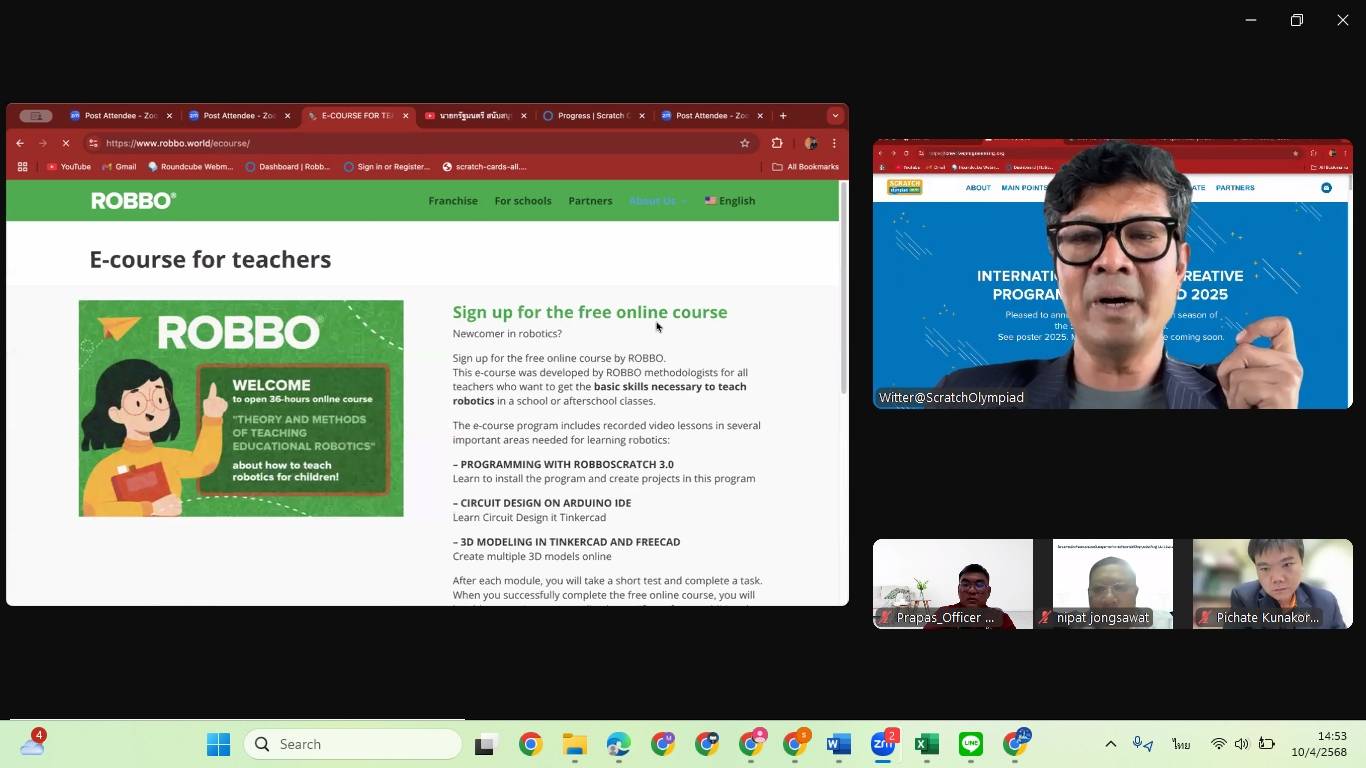
Task: Select Witter@ScratchOlympiad video tile
Action: click(1113, 274)
